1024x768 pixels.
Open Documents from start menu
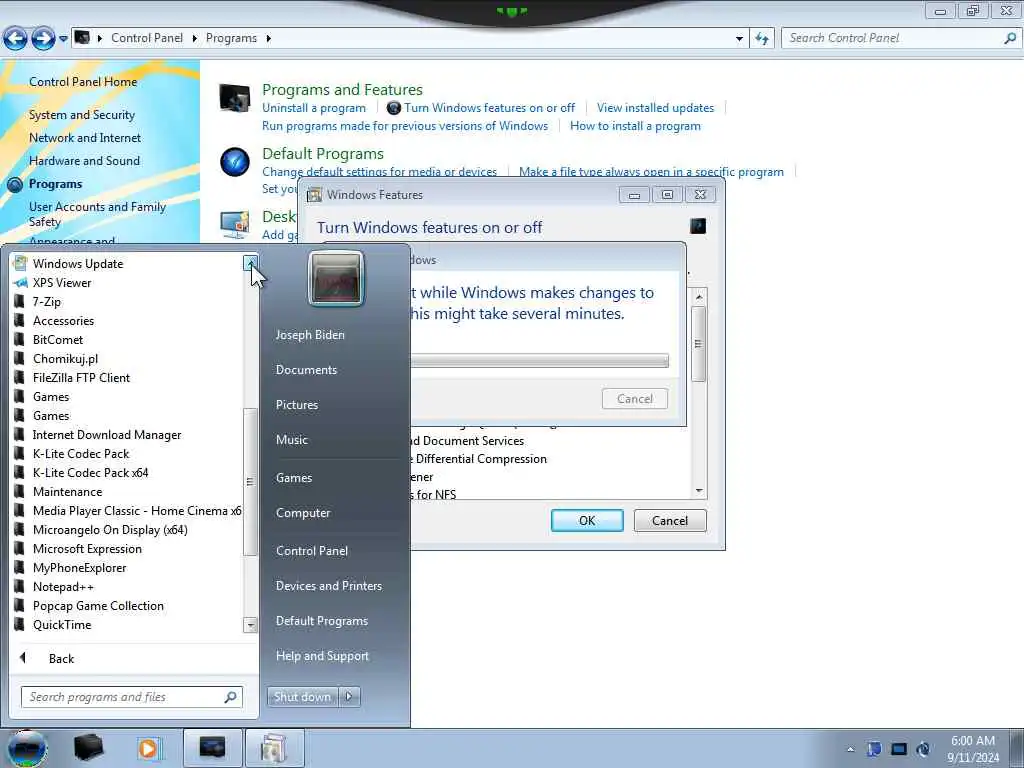pyautogui.click(x=306, y=370)
